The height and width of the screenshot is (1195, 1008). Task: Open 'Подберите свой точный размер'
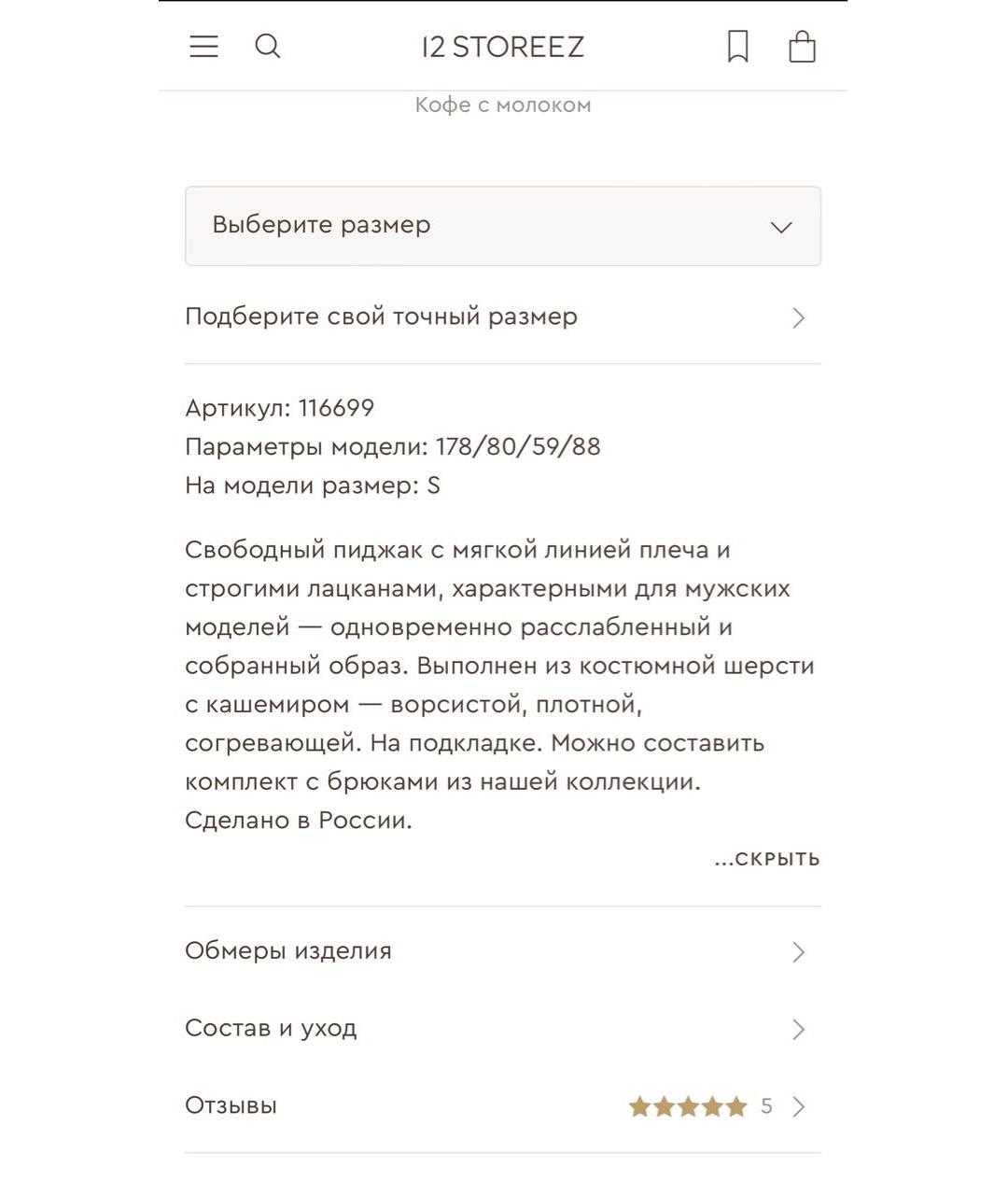pos(503,316)
